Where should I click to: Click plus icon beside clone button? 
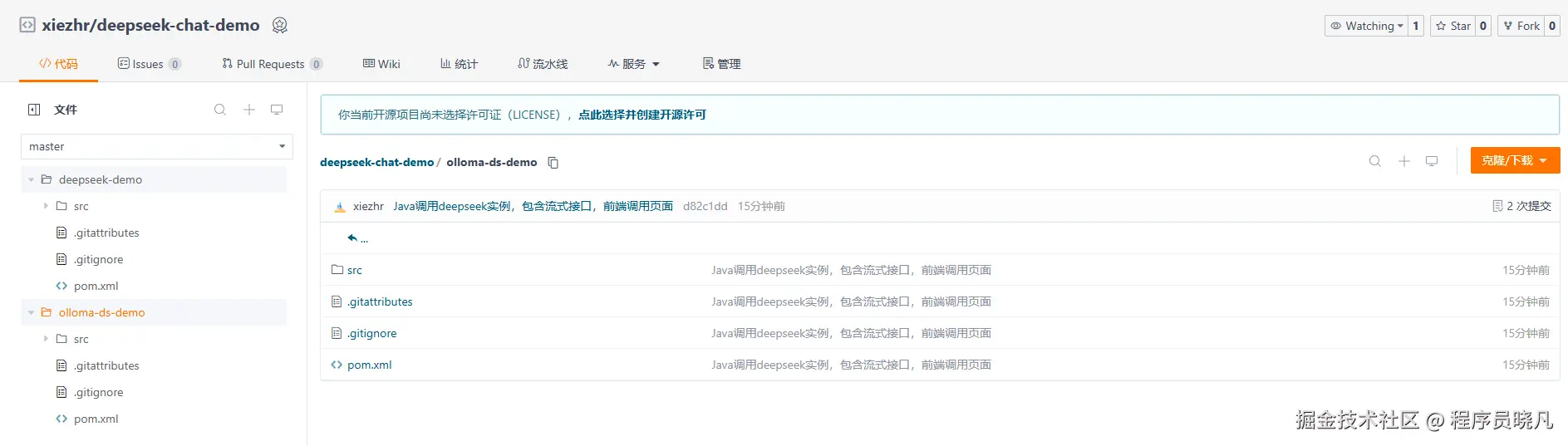pyautogui.click(x=1403, y=161)
